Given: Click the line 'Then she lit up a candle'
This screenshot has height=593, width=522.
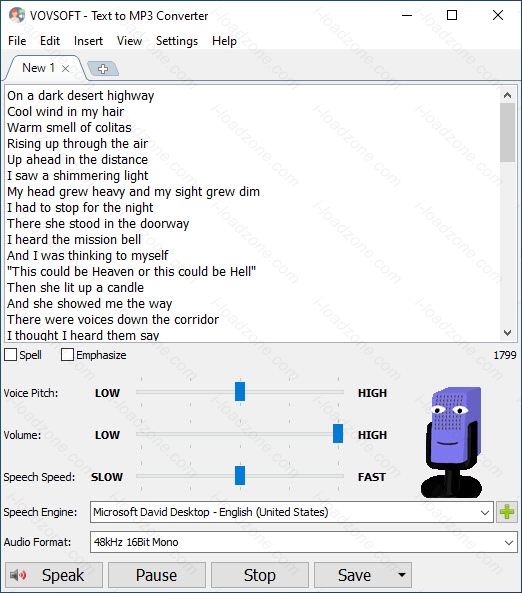Looking at the screenshot, I should tap(75, 287).
